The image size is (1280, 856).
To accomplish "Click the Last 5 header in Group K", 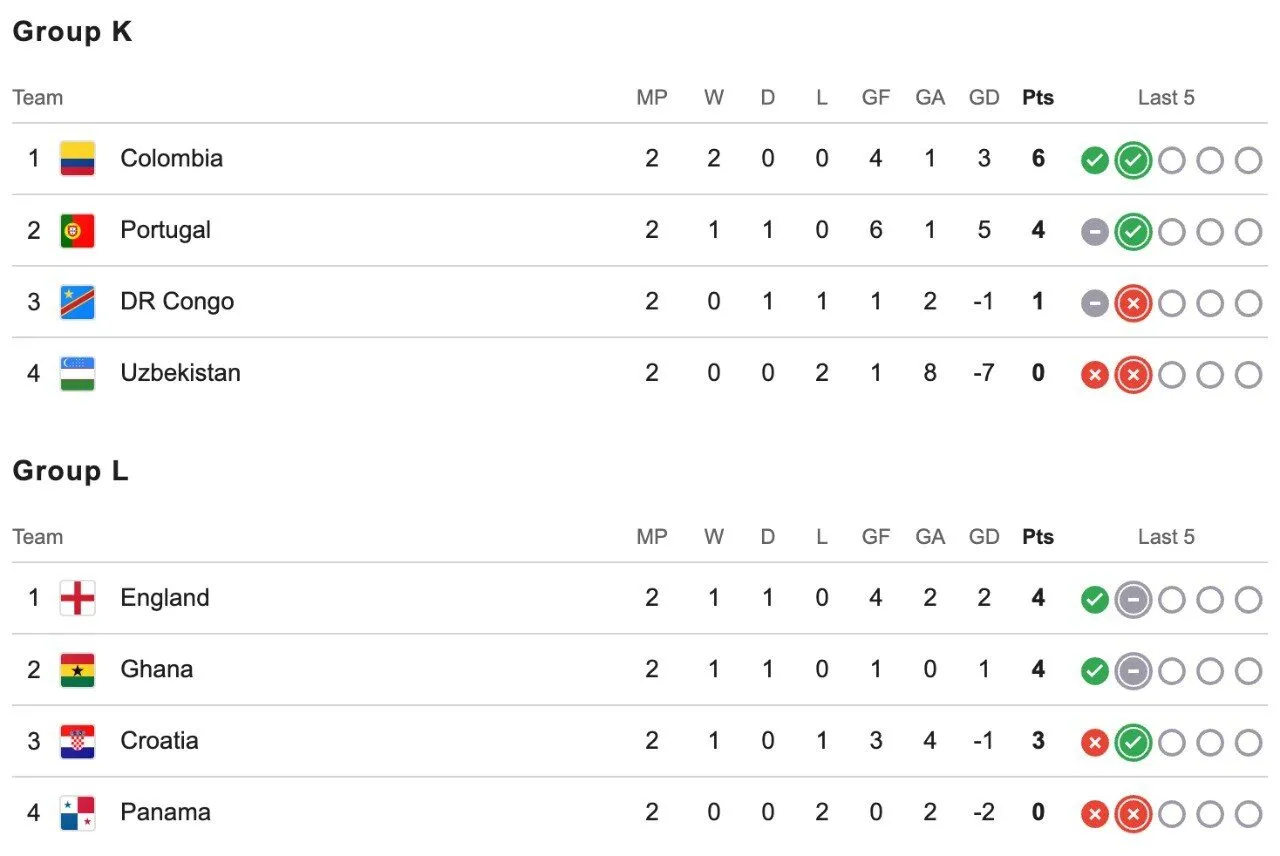I will coord(1166,98).
